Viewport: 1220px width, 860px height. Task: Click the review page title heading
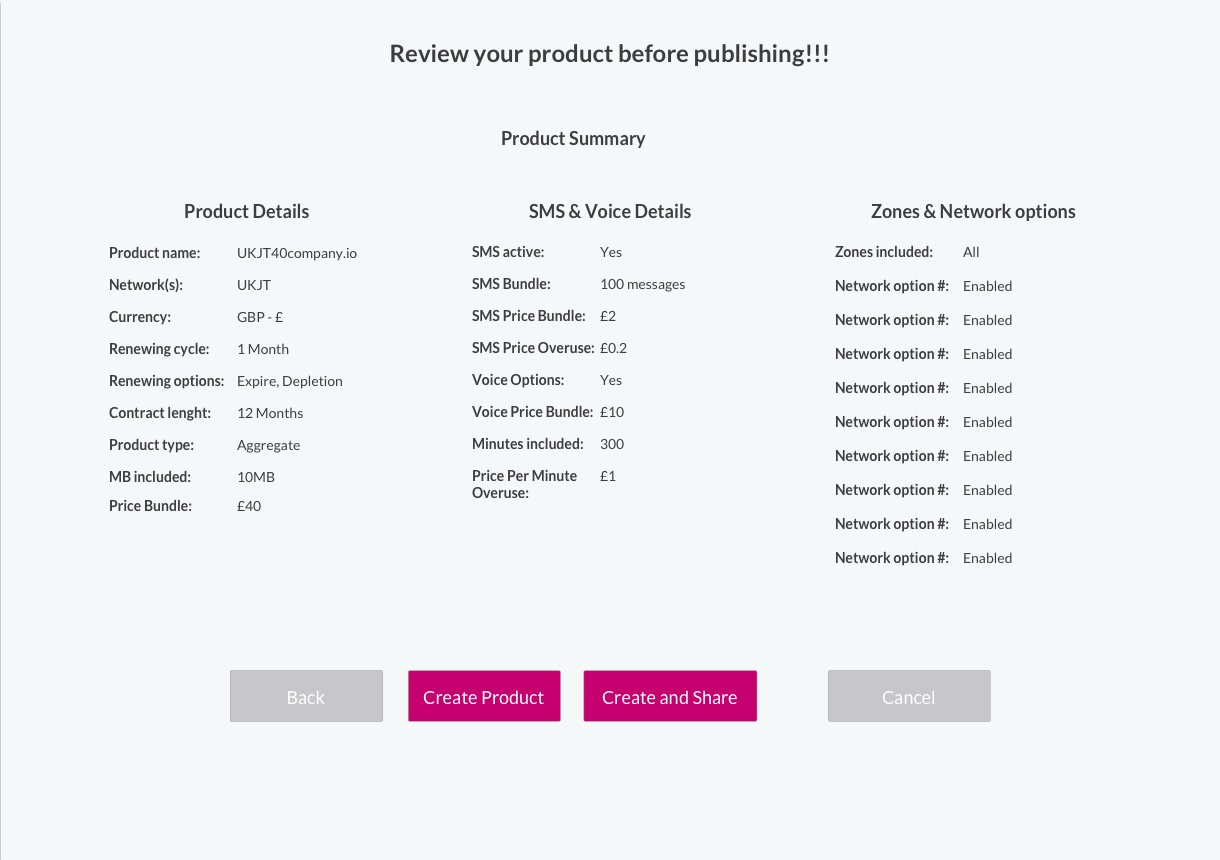[x=610, y=54]
